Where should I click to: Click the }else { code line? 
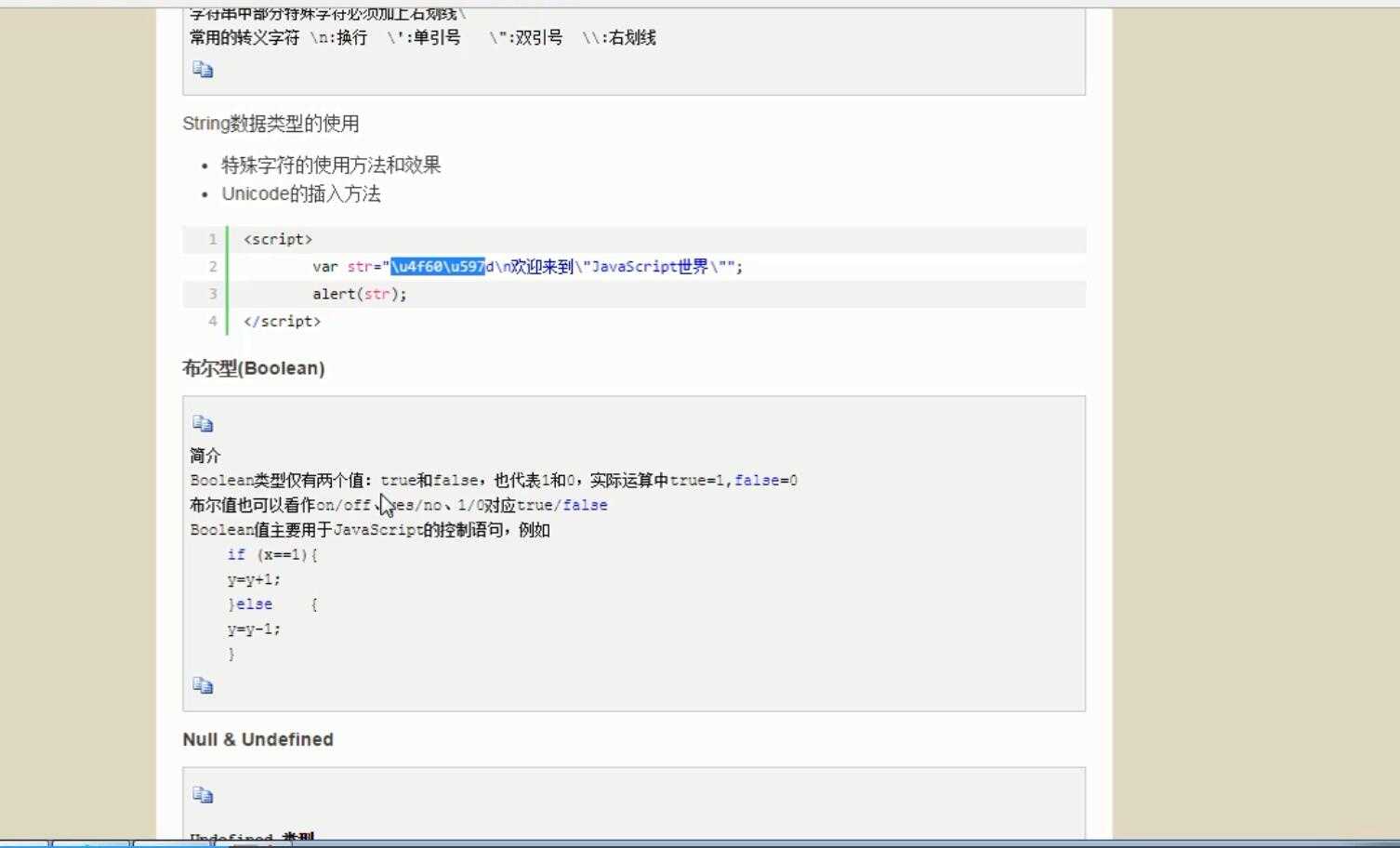[272, 604]
